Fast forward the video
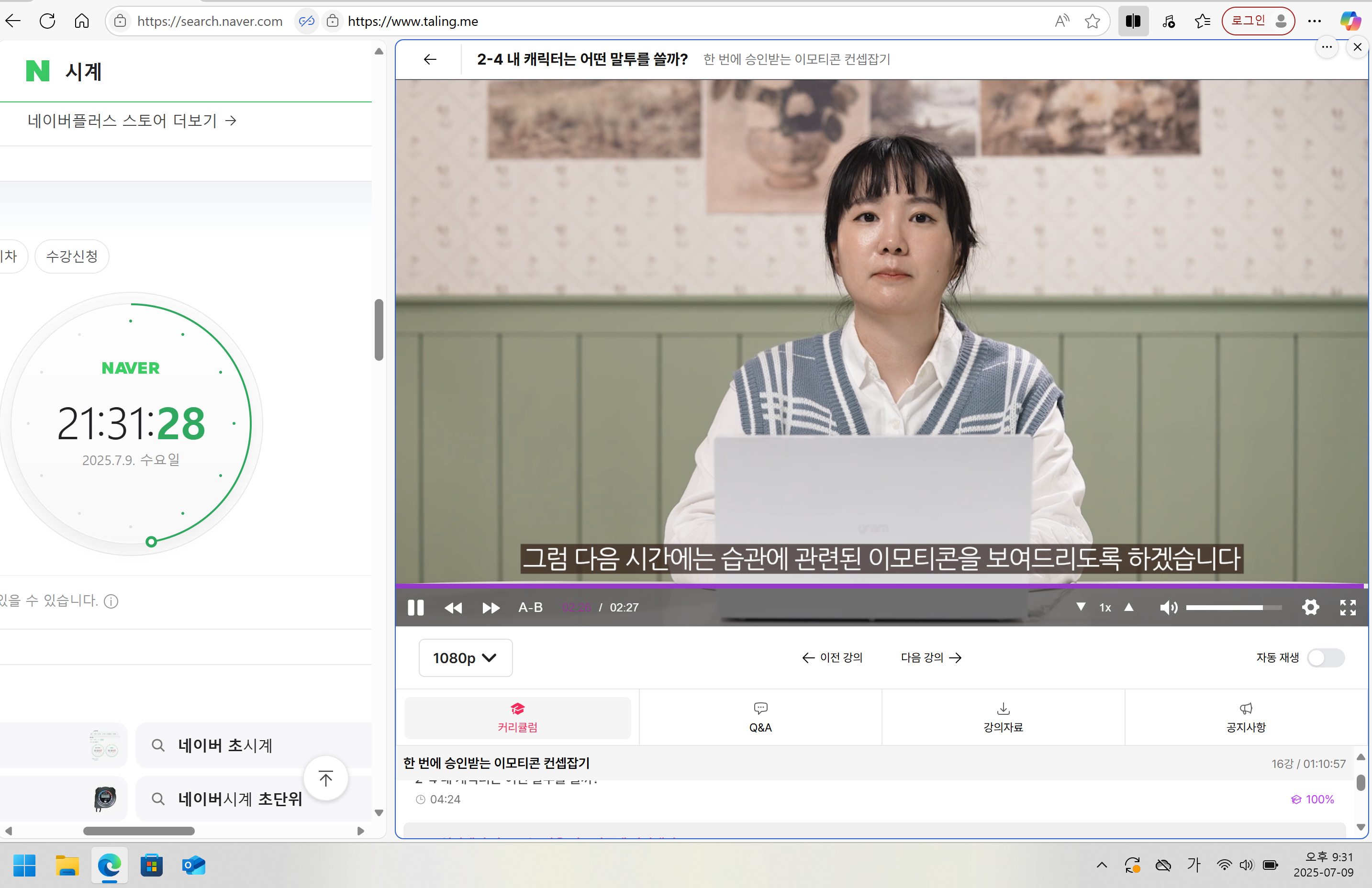1372x888 pixels. click(491, 607)
